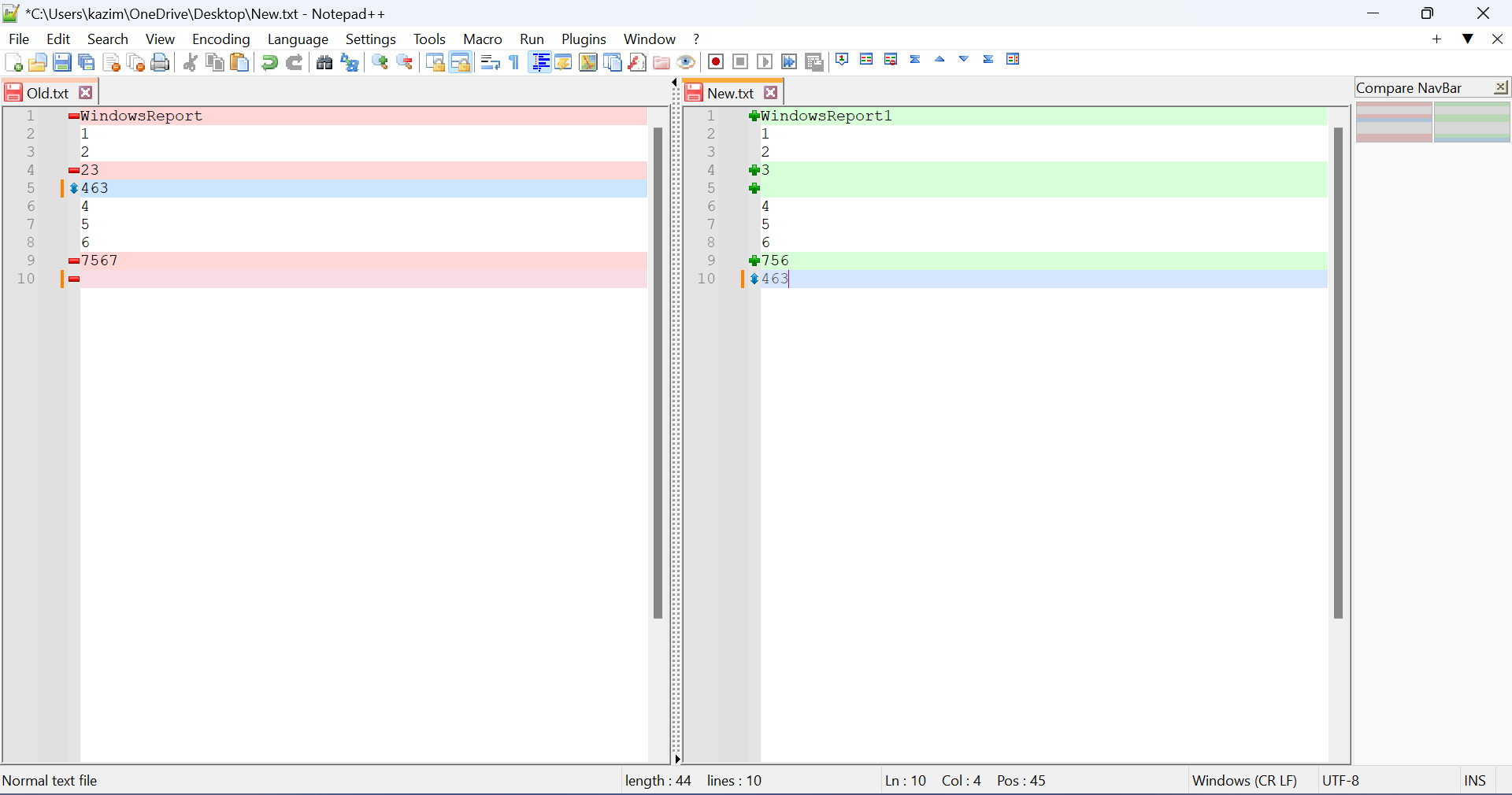Click the Copy icon in the toolbar
Screen dimensions: 1512x795
[x=214, y=62]
